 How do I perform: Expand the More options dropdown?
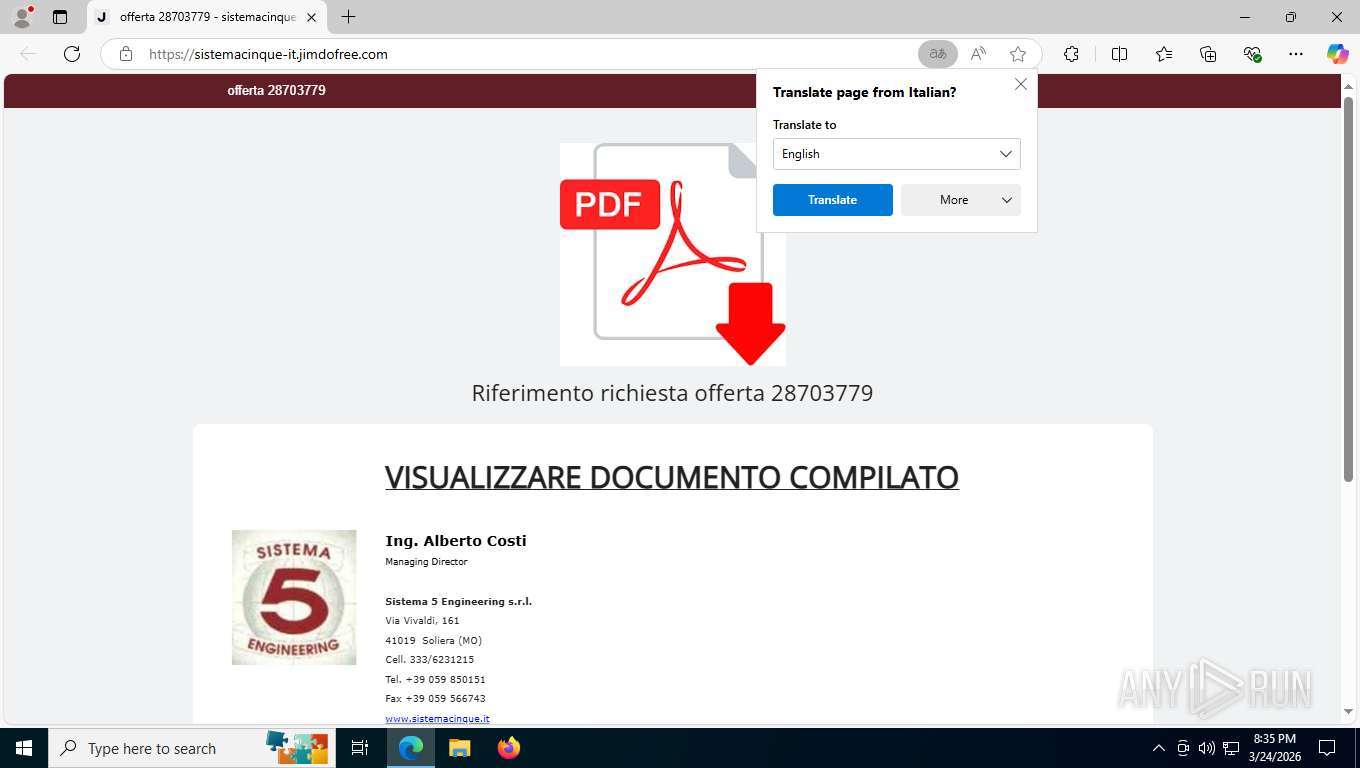tap(961, 200)
